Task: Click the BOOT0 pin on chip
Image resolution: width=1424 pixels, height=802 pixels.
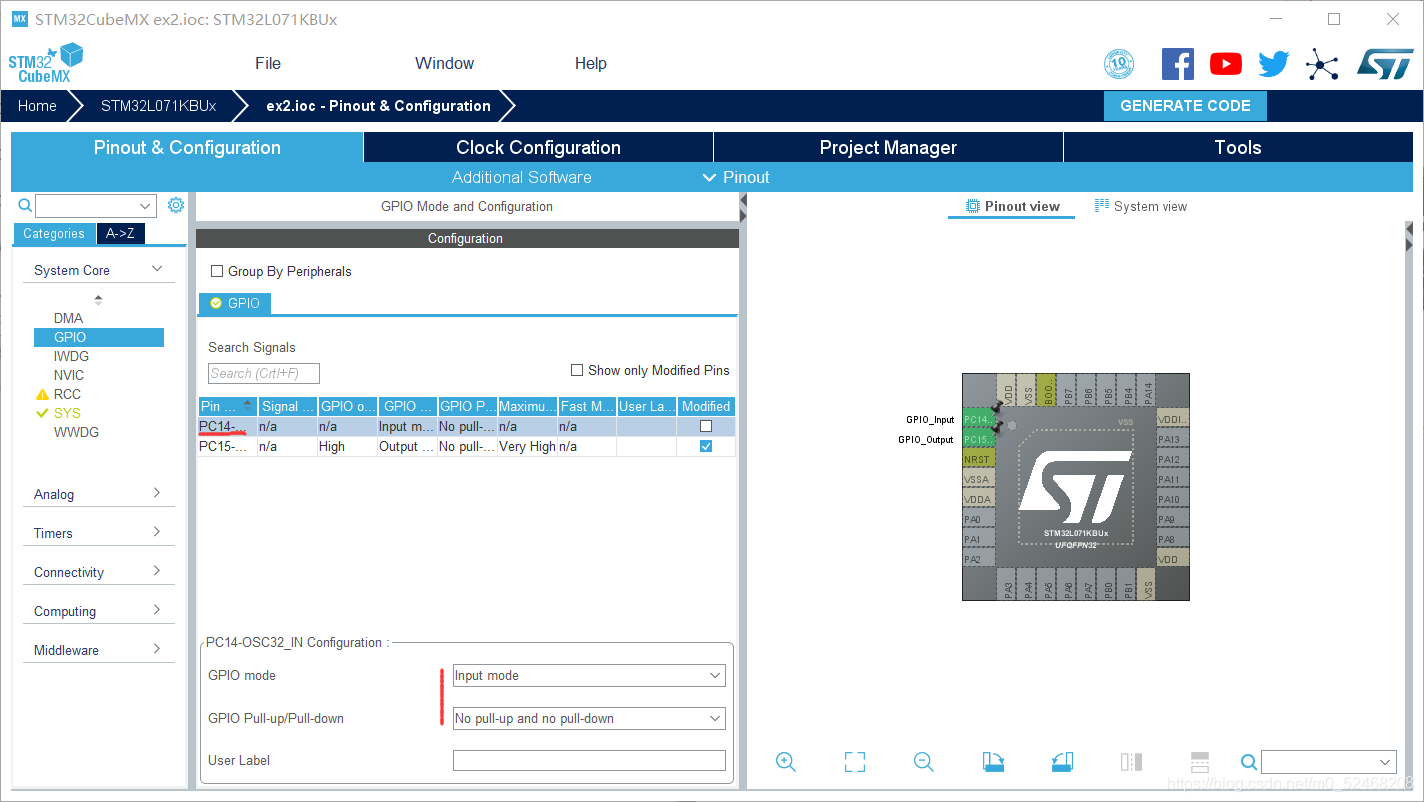Action: click(1047, 391)
